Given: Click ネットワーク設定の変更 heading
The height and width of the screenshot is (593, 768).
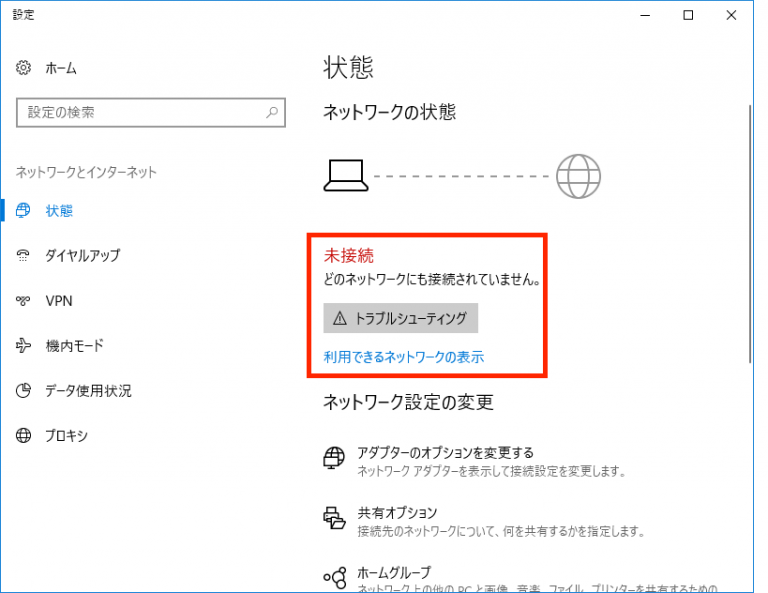Looking at the screenshot, I should [x=408, y=403].
